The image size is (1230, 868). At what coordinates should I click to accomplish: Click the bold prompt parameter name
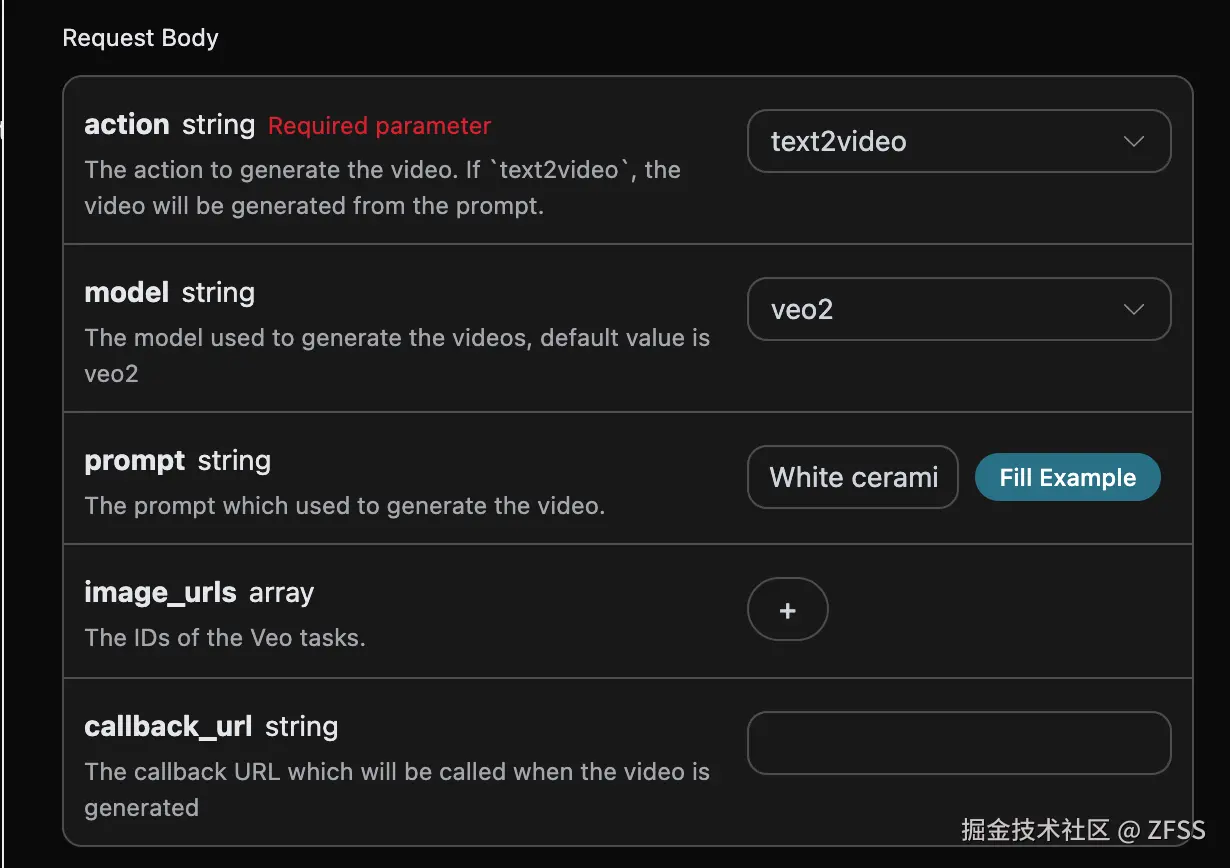point(135,461)
